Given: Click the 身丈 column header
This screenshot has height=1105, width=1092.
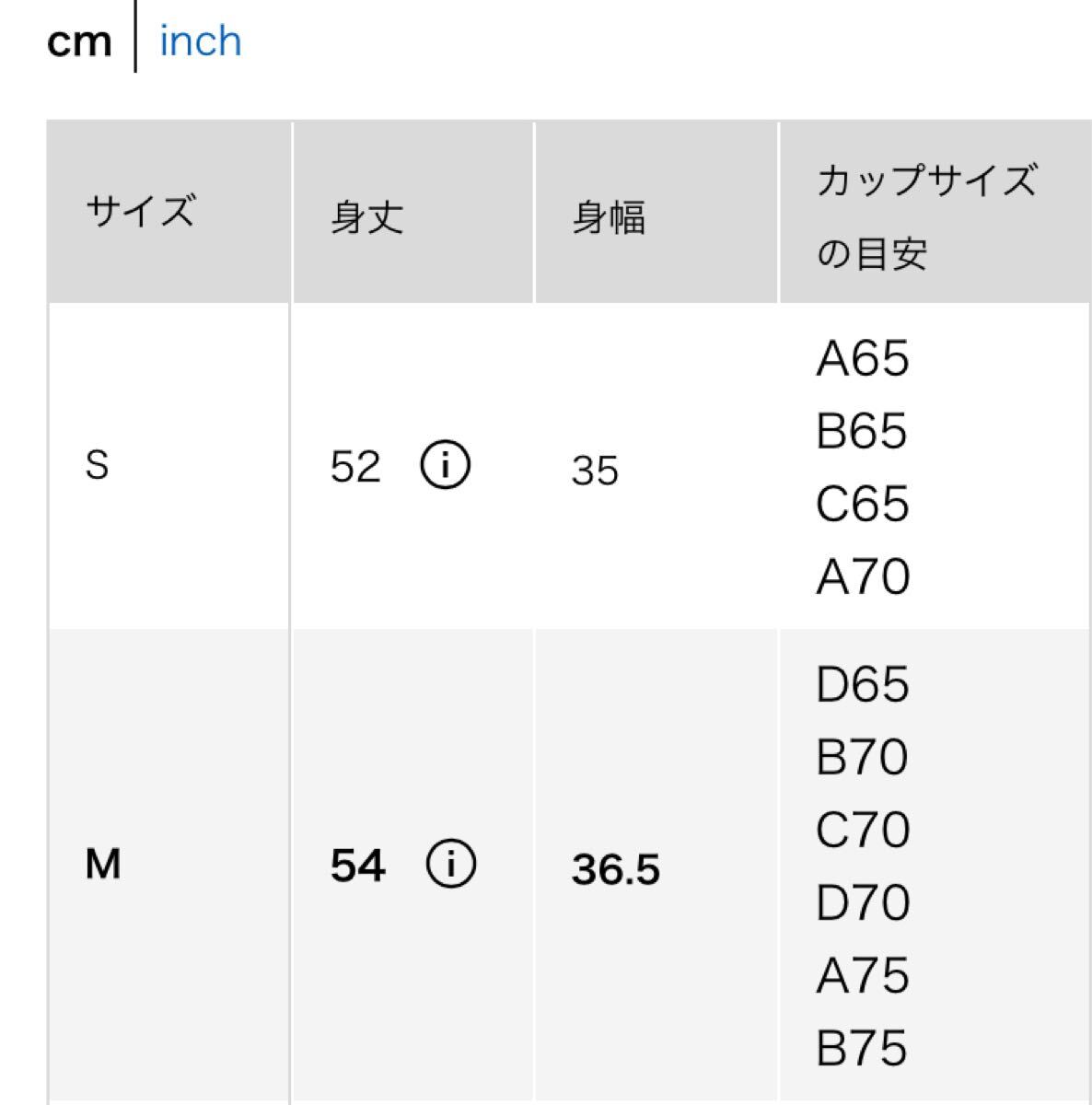Looking at the screenshot, I should (x=367, y=217).
